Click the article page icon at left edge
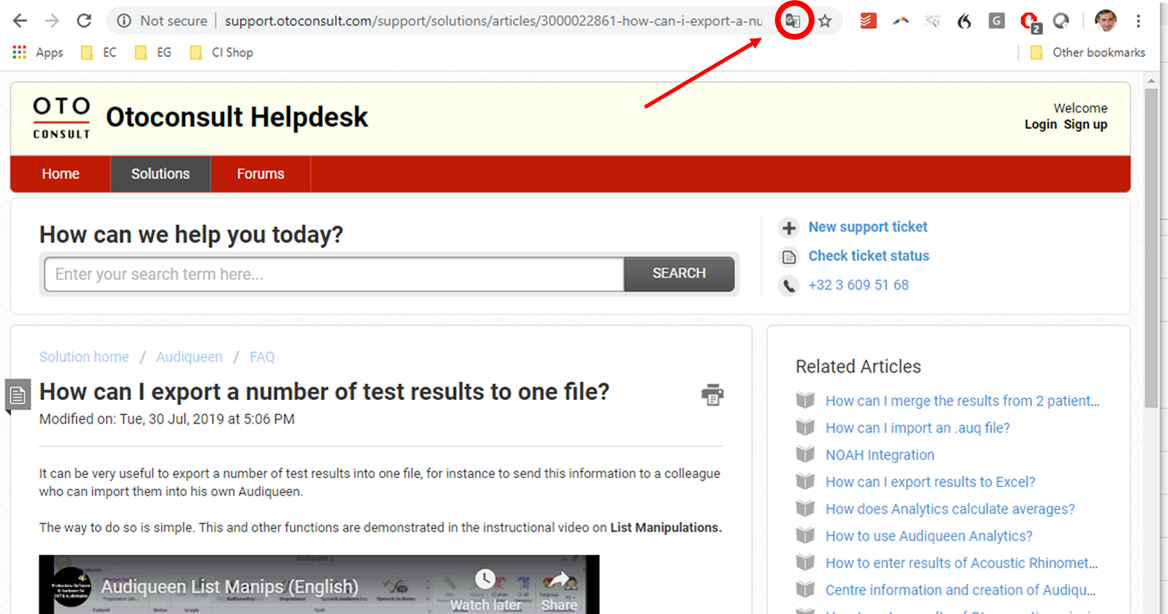The height and width of the screenshot is (614, 1168). pos(17,396)
